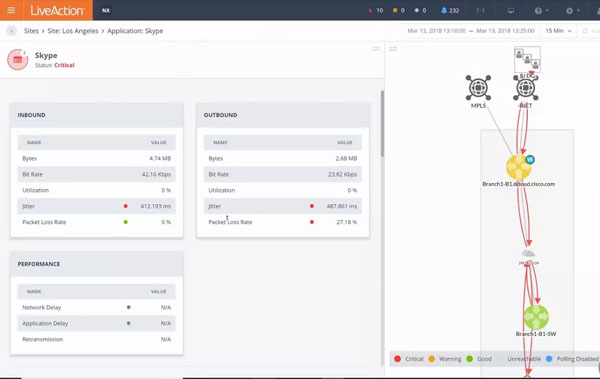
Task: Click the left panel vertical scrollbar
Action: [x=382, y=124]
